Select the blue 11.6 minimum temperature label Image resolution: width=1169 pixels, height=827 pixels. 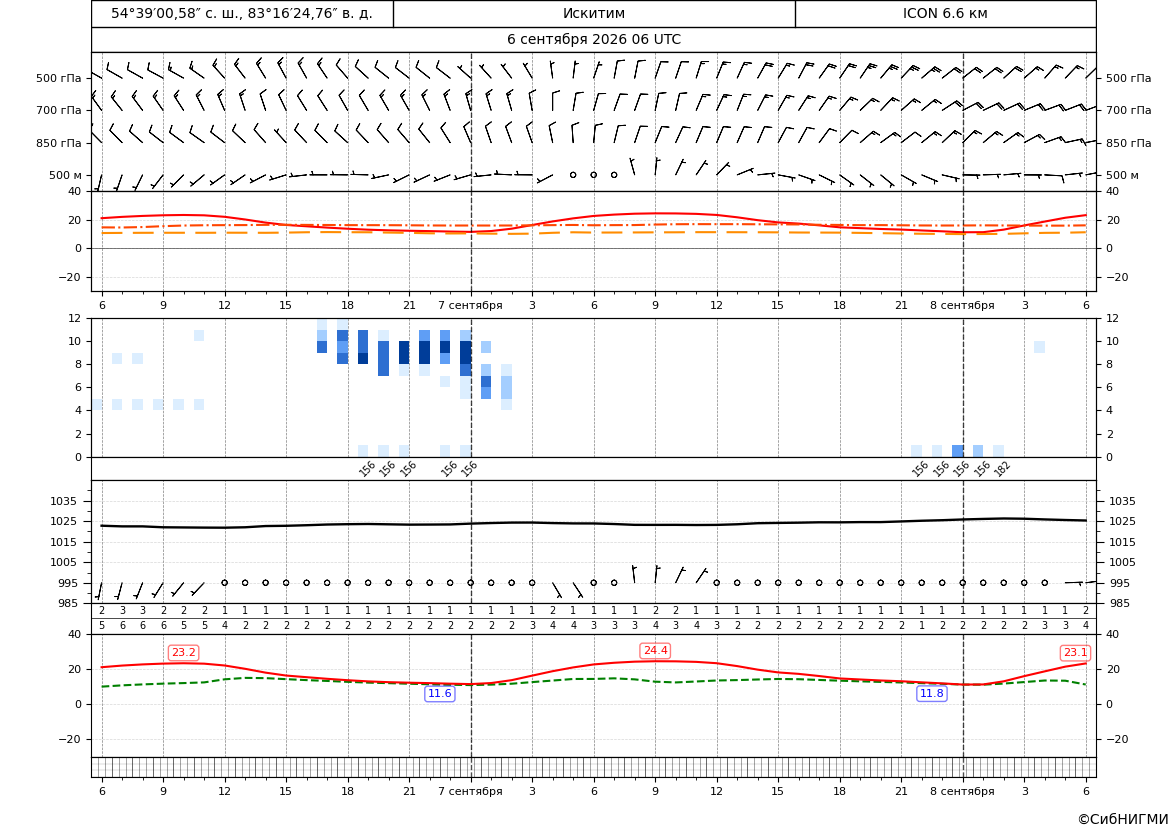click(439, 694)
